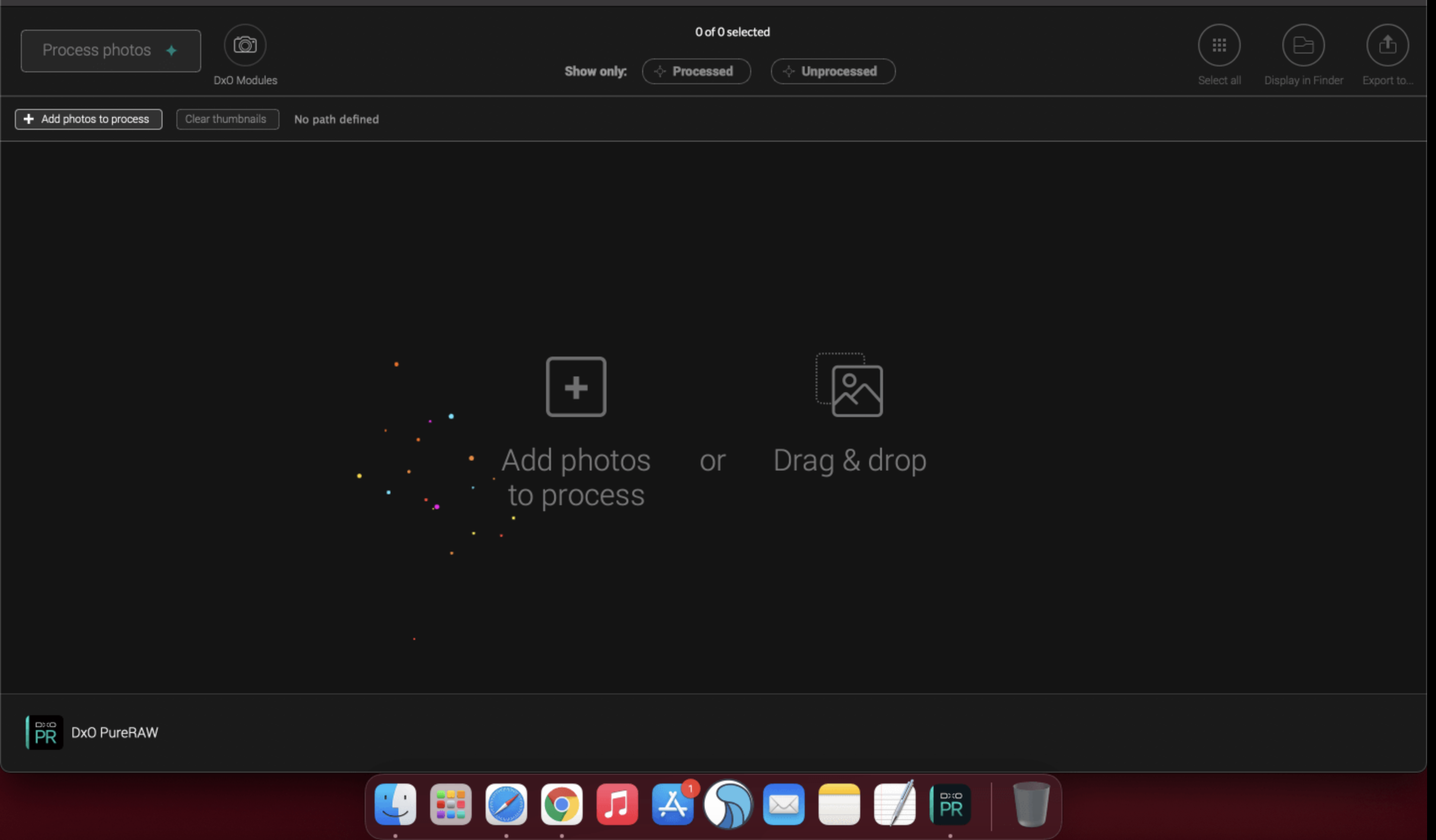Viewport: 1436px width, 840px height.
Task: Open the Process photos options
Action: pyautogui.click(x=110, y=51)
